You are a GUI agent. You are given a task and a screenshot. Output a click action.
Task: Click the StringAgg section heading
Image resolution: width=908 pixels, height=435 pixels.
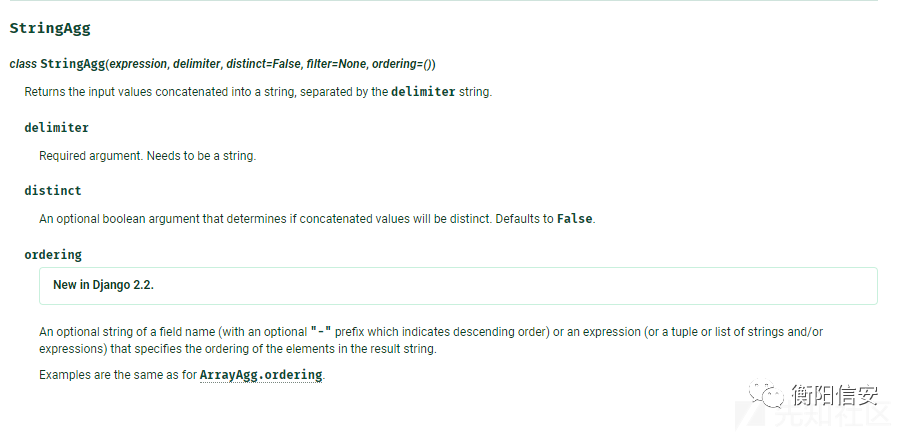tap(50, 28)
